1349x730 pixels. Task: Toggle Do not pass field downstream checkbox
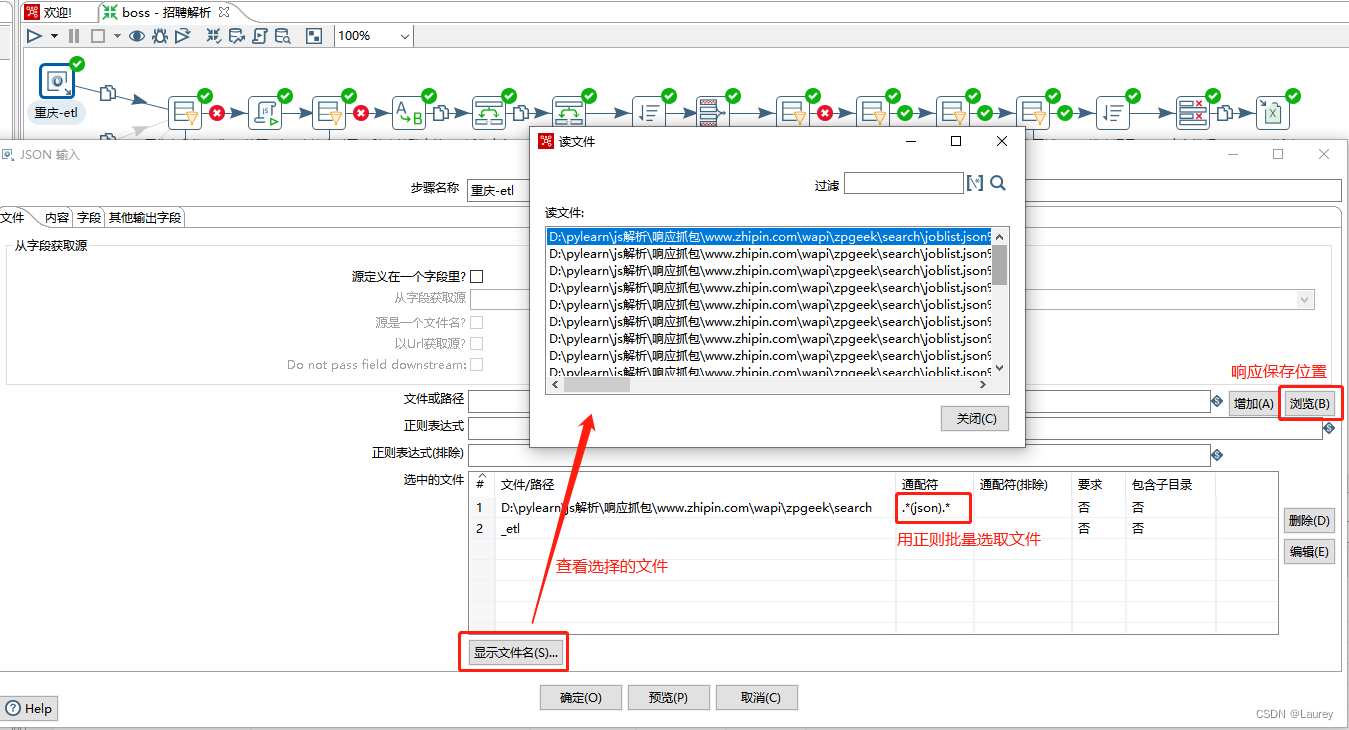click(477, 365)
